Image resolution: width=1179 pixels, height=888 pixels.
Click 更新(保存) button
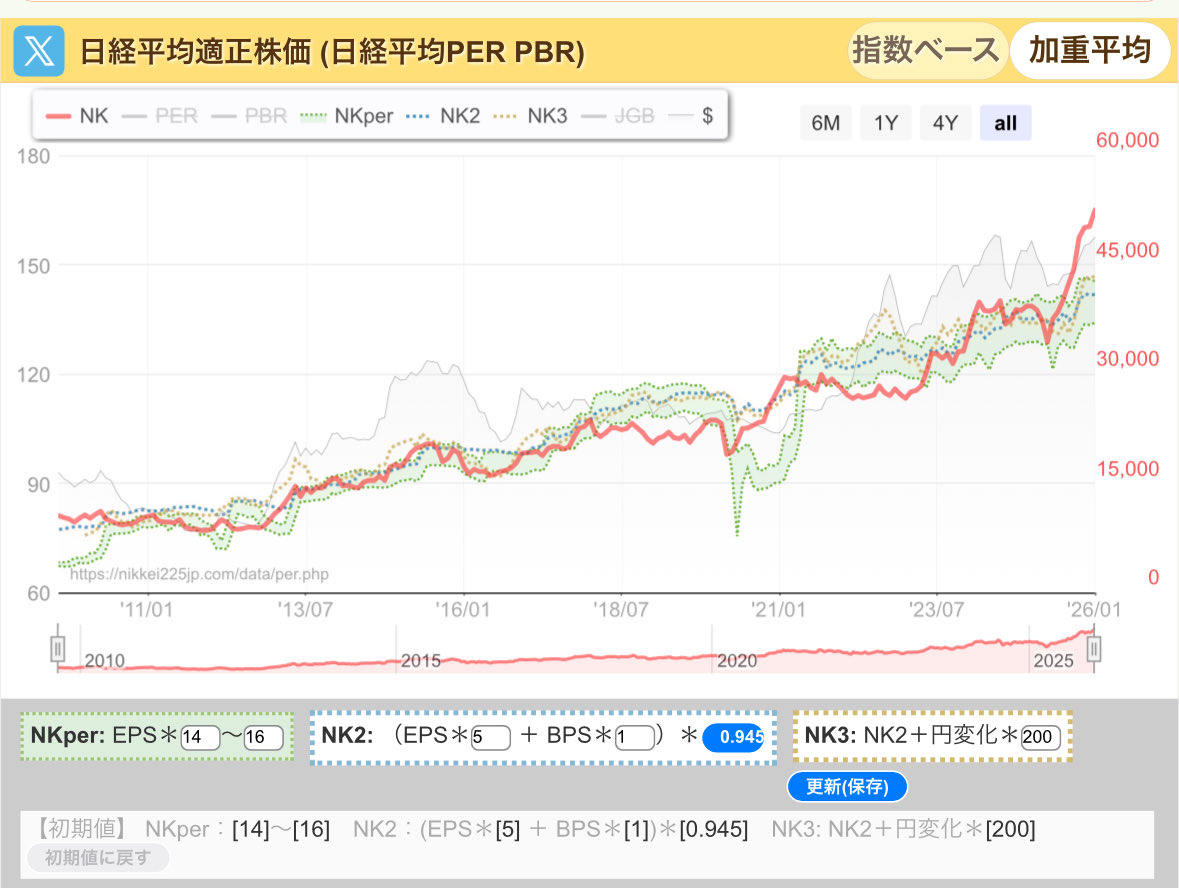coord(847,786)
